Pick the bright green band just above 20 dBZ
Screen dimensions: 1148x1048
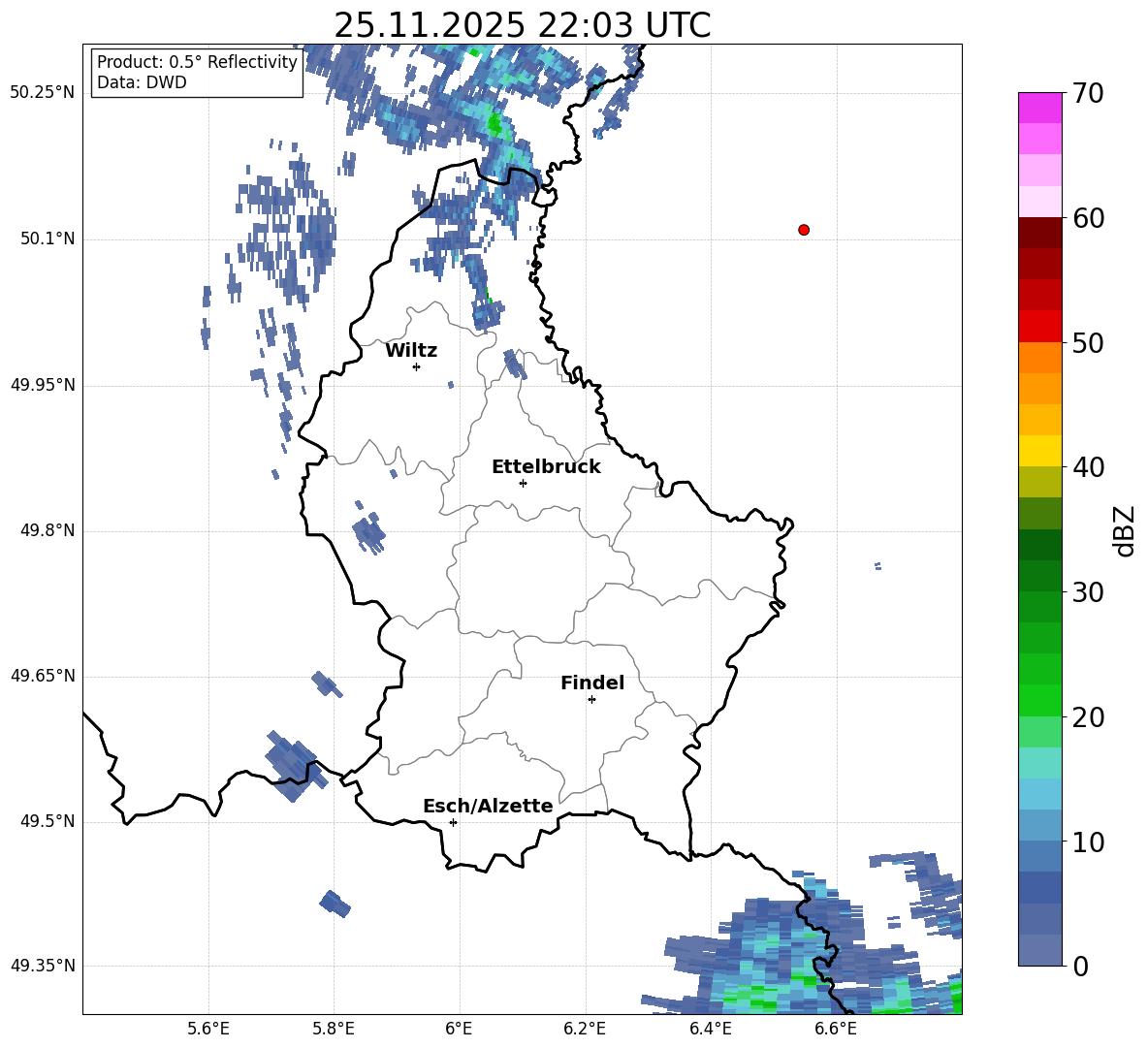point(1039,701)
